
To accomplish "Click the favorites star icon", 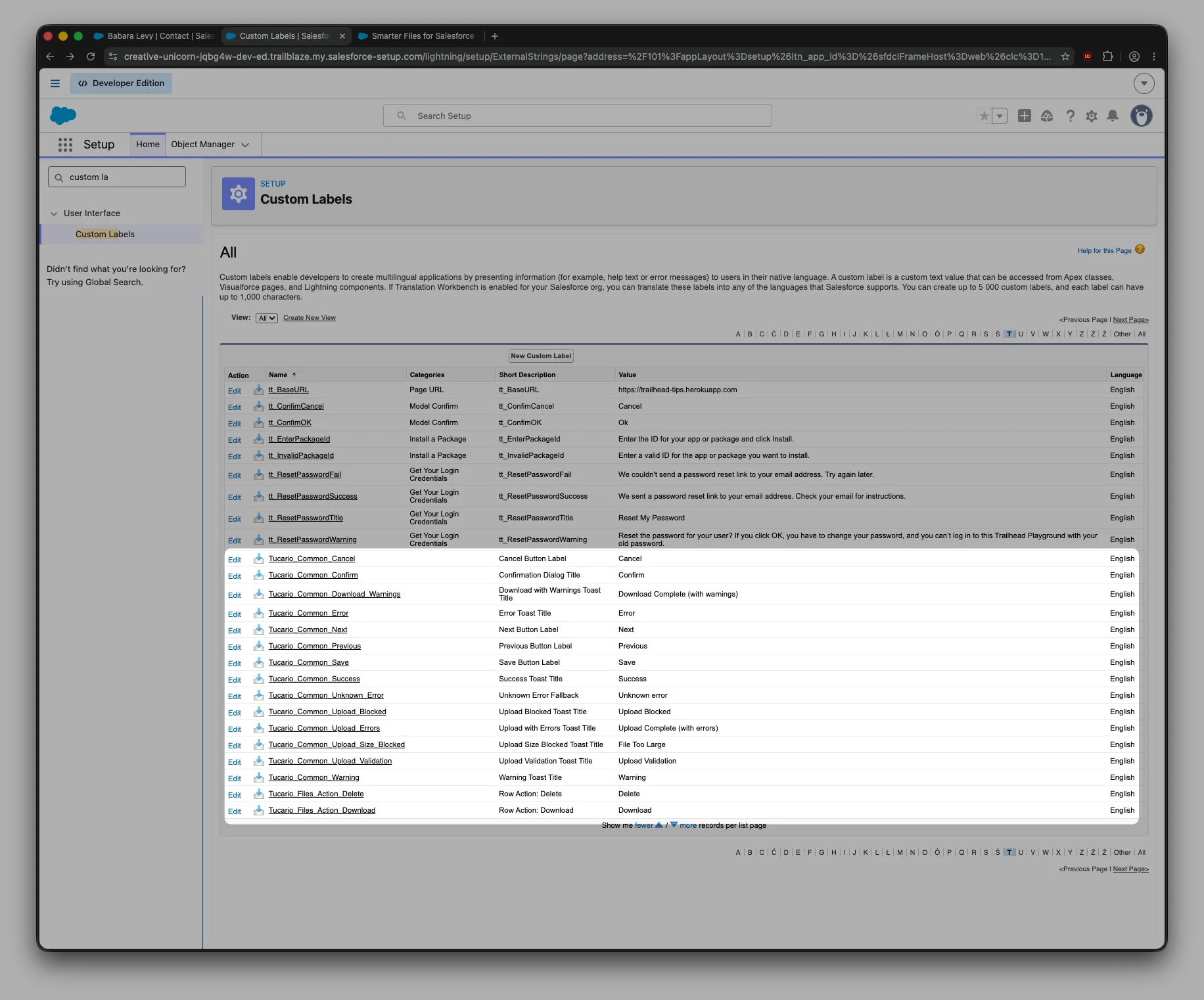I will 984,116.
